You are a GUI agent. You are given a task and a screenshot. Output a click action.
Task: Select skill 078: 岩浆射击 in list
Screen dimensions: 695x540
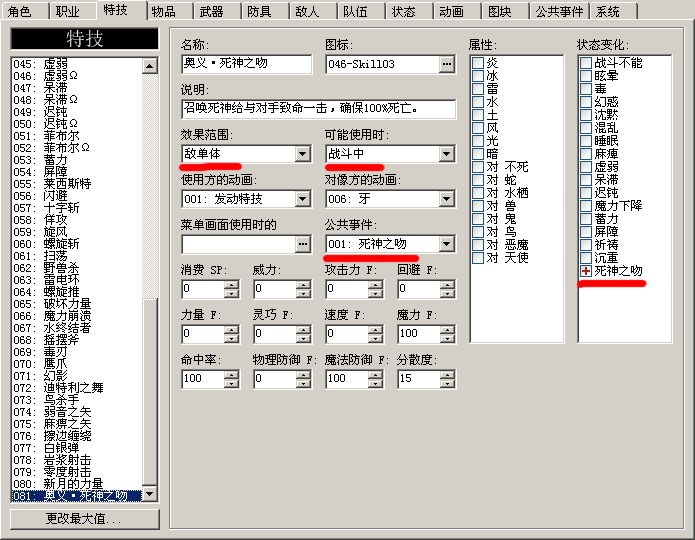(76, 459)
